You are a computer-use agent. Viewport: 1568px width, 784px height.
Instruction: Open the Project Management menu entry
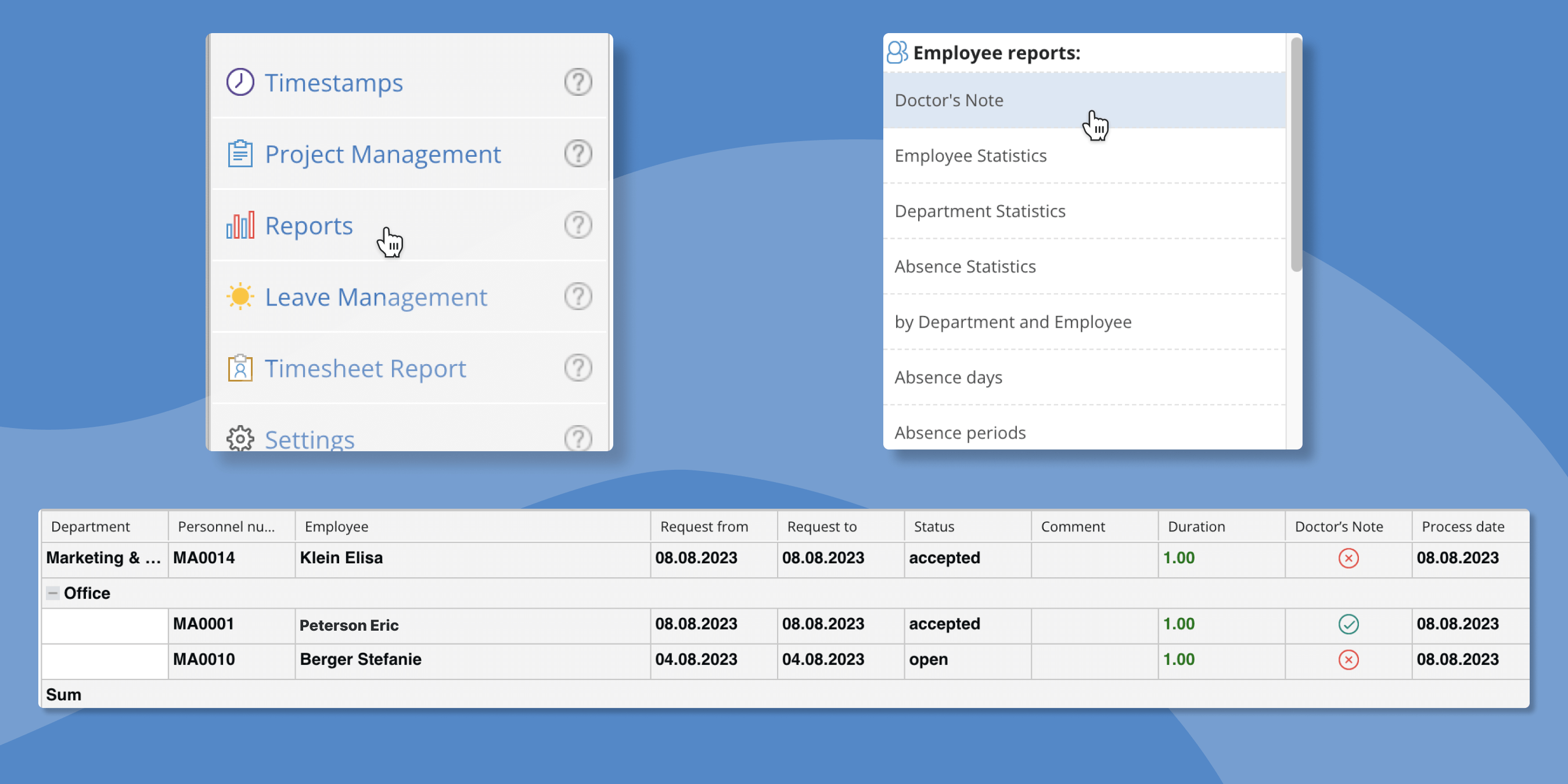[x=409, y=153]
